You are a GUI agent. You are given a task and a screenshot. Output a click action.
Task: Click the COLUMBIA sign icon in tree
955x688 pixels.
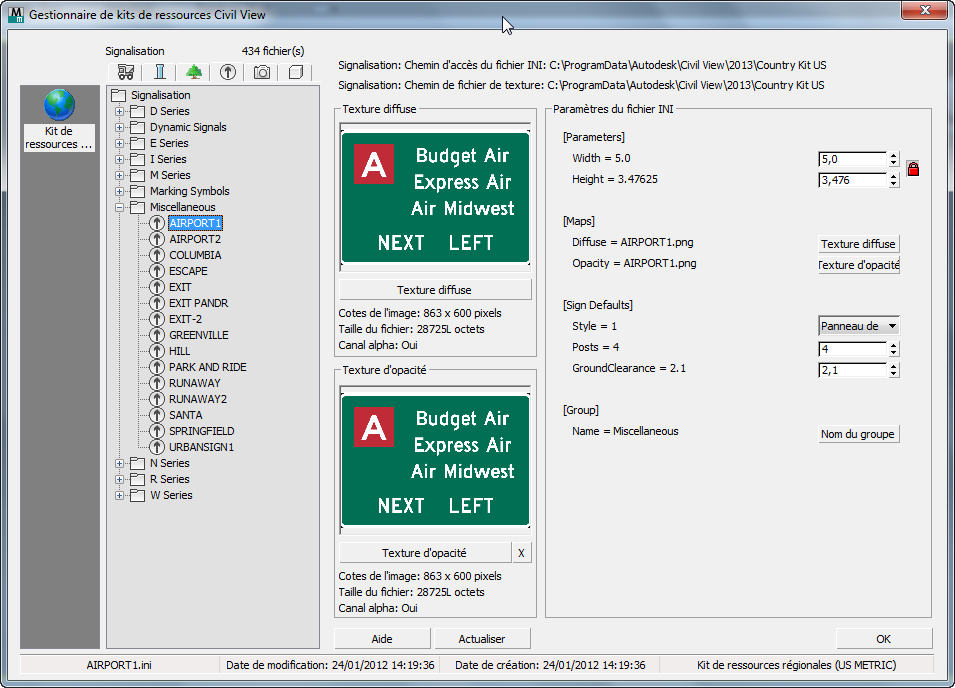coord(157,255)
